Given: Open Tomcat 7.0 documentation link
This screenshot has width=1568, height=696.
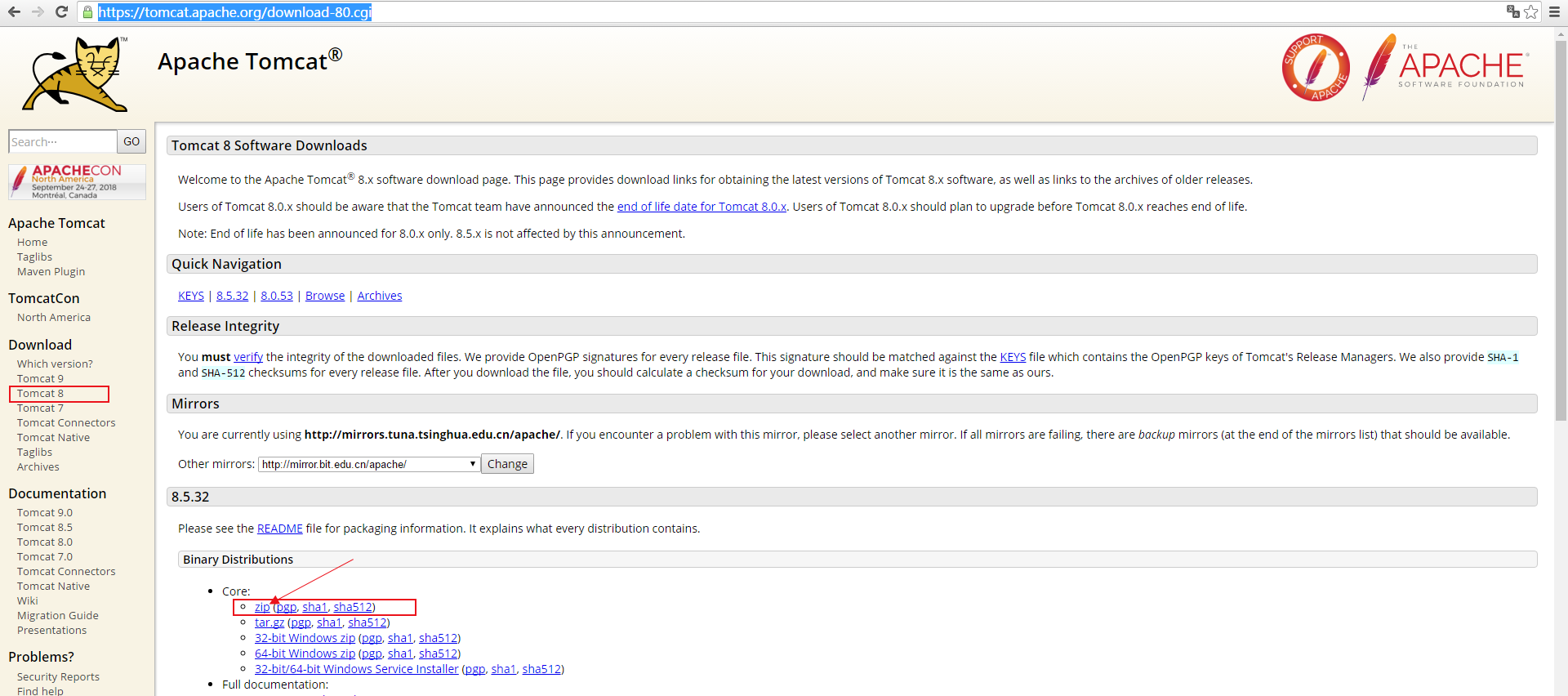Looking at the screenshot, I should (44, 556).
